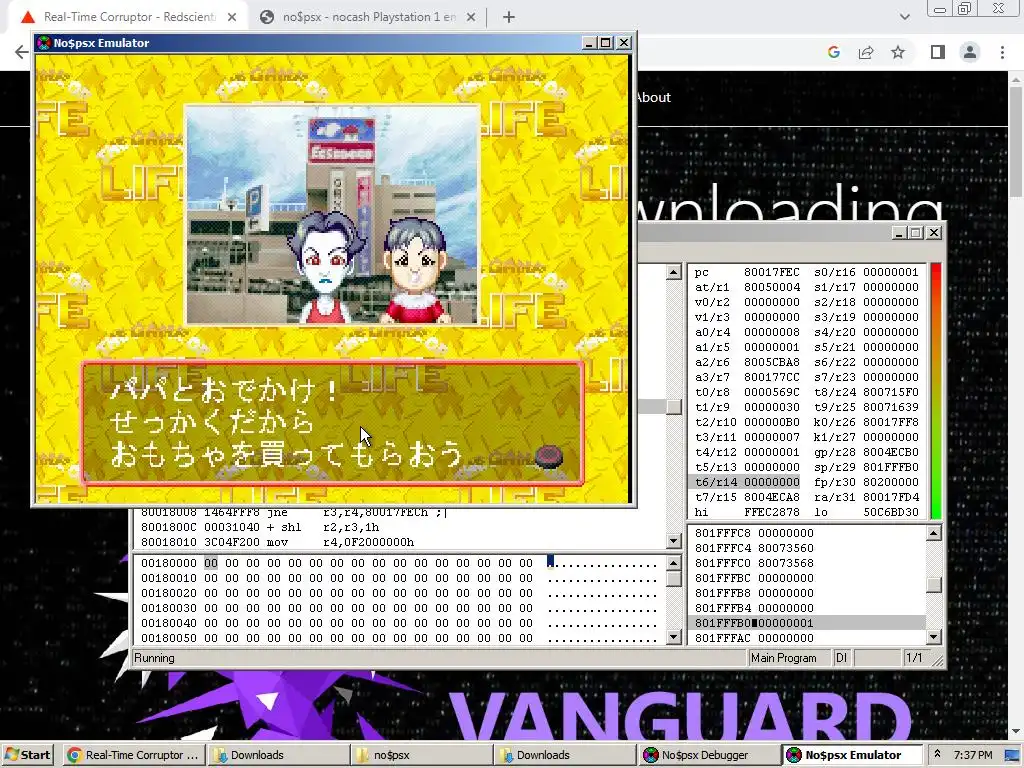This screenshot has width=1024, height=768.
Task: Click browser page scrollbar down arrow
Action: (1016, 731)
